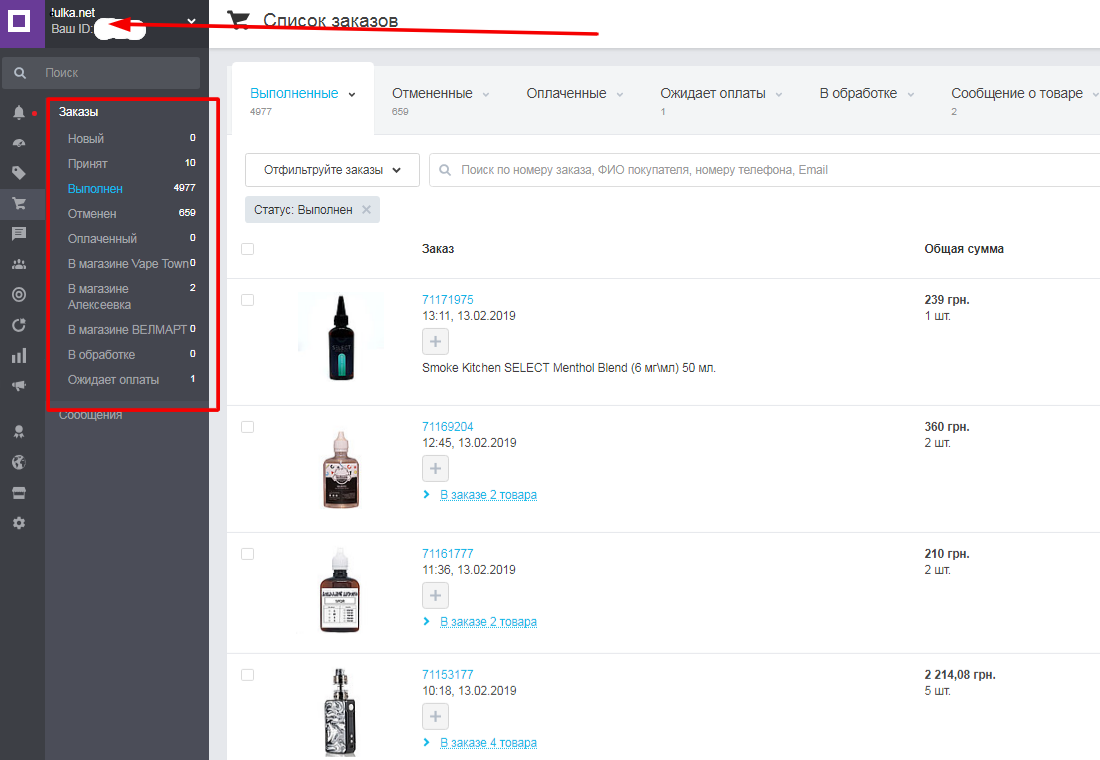Remove the Статус: Выполнен filter chip
This screenshot has width=1100, height=760.
[x=366, y=210]
